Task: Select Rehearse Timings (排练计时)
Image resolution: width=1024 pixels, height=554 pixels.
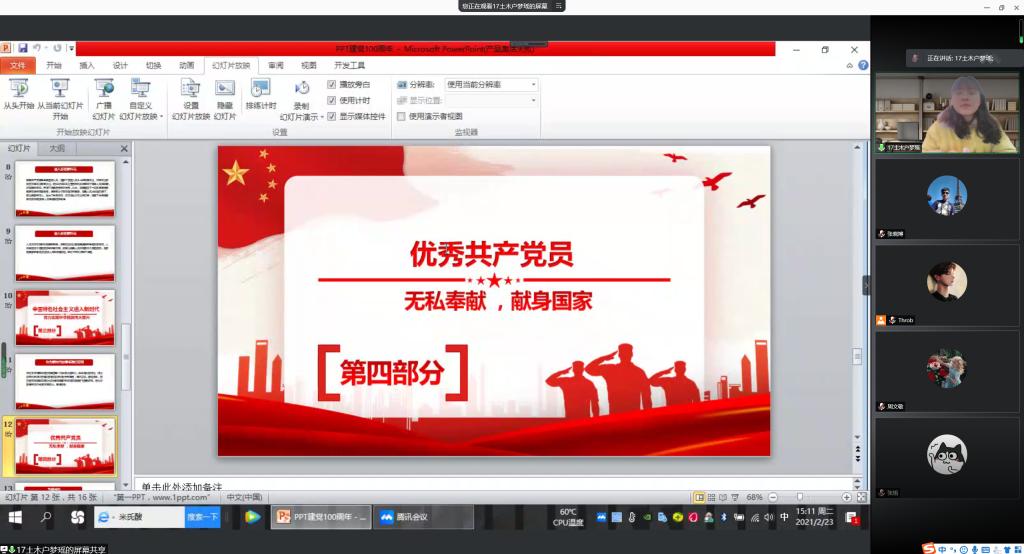Action: pos(260,93)
